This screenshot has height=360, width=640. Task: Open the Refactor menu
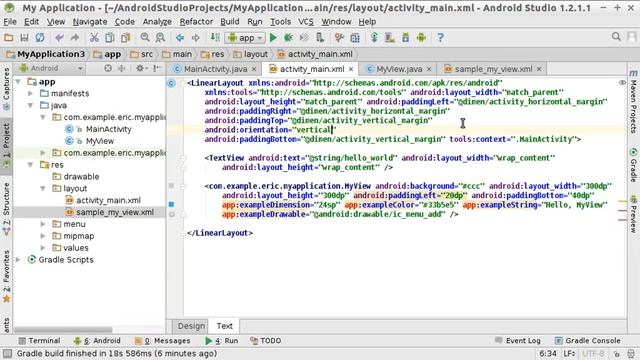196,22
